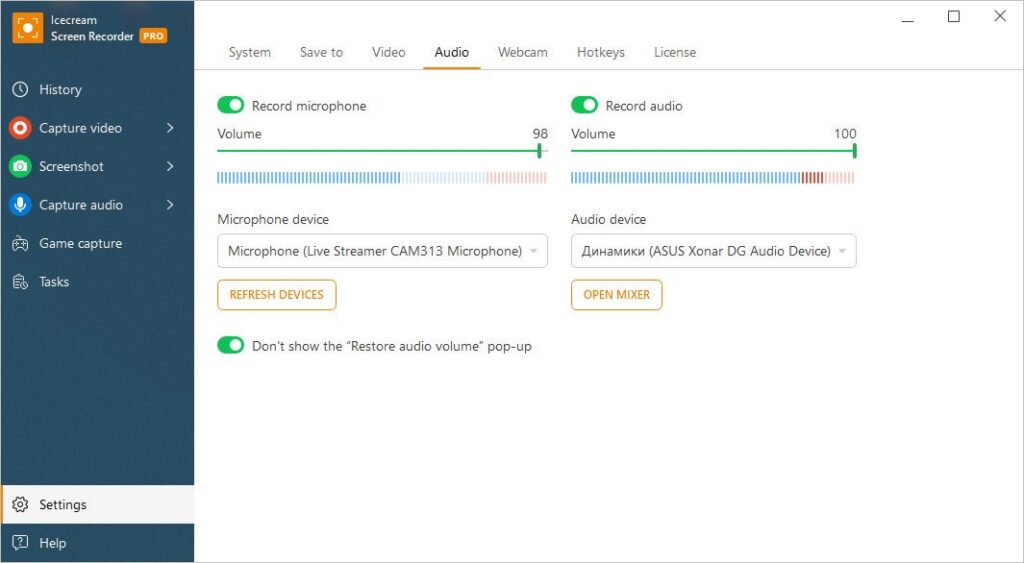The image size is (1024, 563).
Task: Switch to the Webcam tab
Action: 523,52
